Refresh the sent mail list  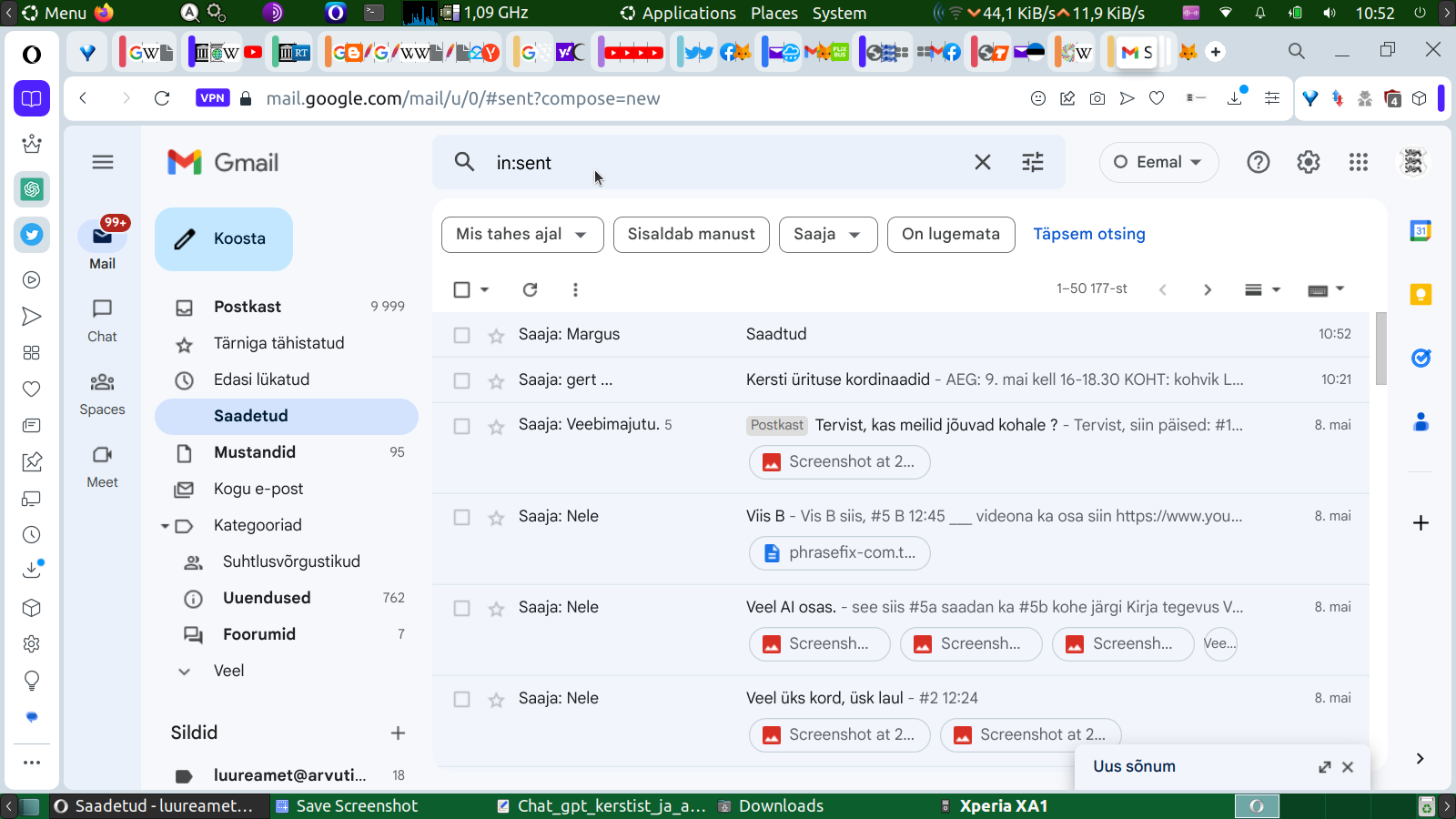530,289
